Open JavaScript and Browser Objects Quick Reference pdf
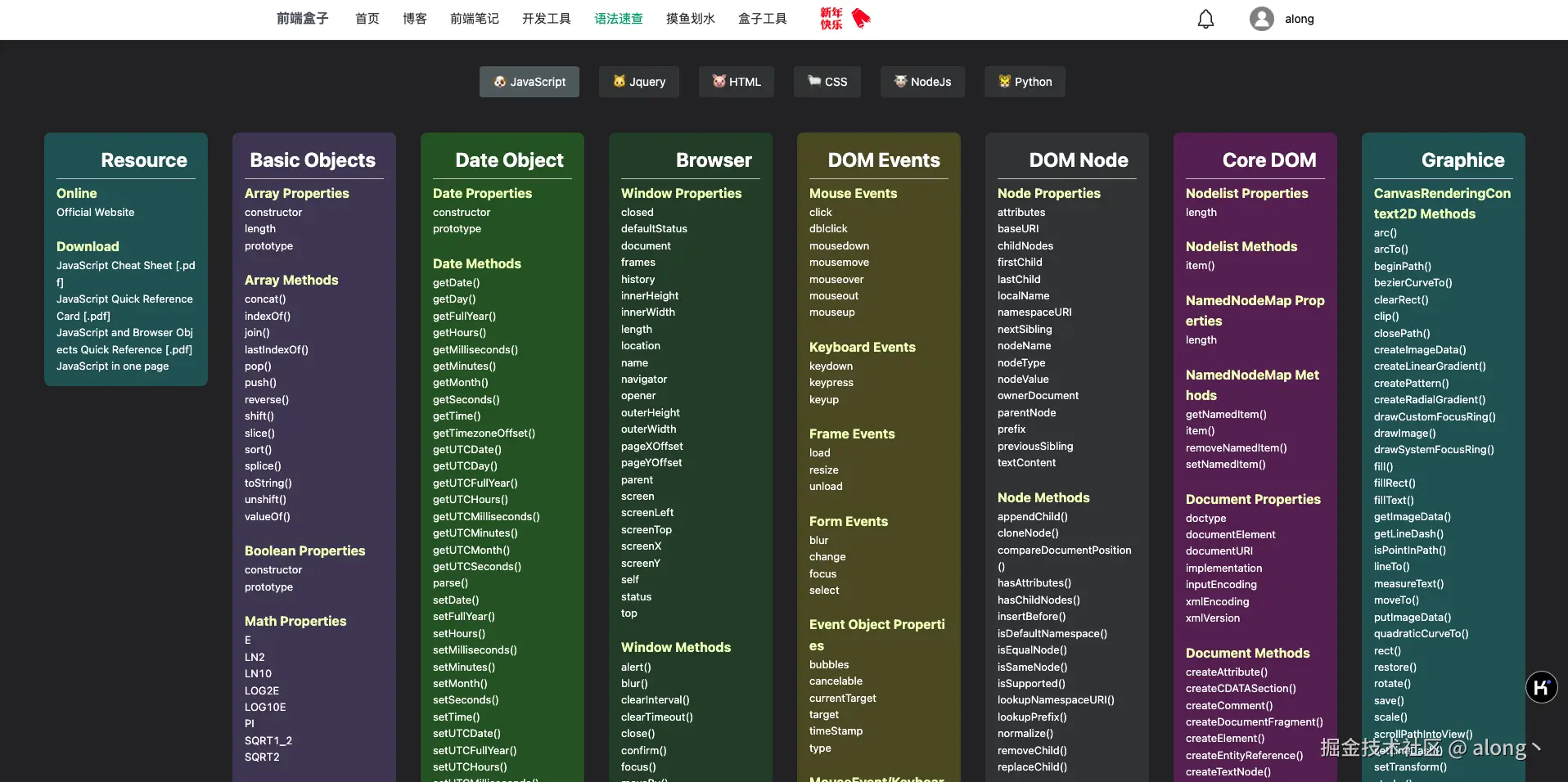The image size is (1568, 782). coord(124,341)
